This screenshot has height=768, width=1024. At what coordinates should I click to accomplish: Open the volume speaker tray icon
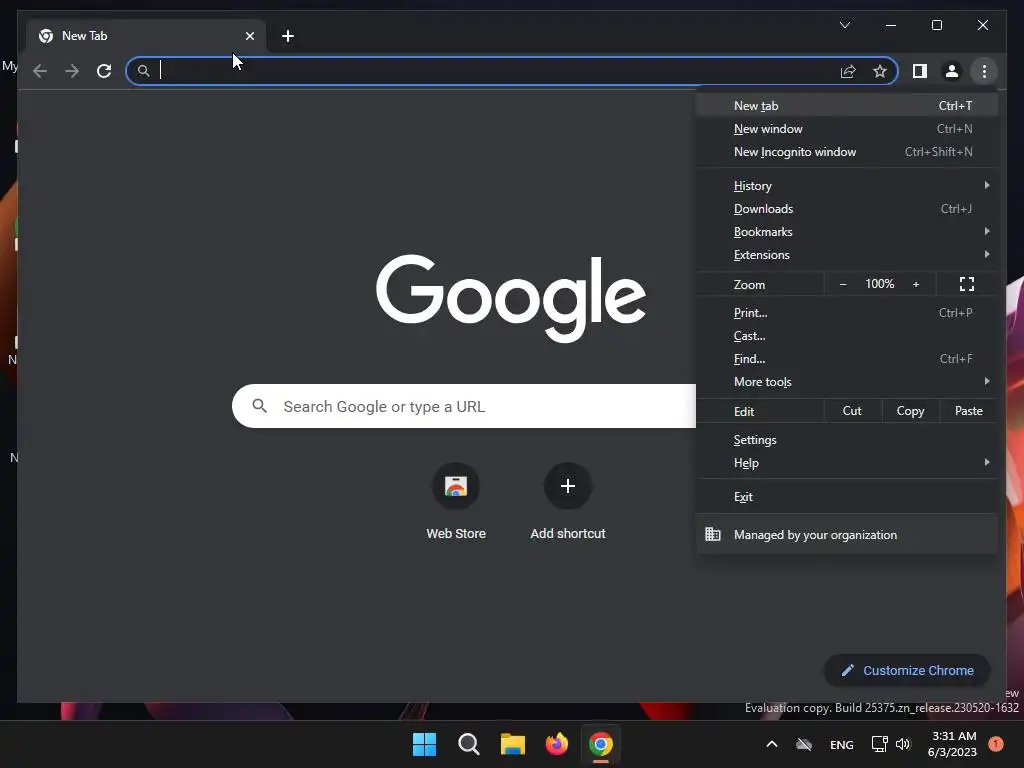point(903,744)
